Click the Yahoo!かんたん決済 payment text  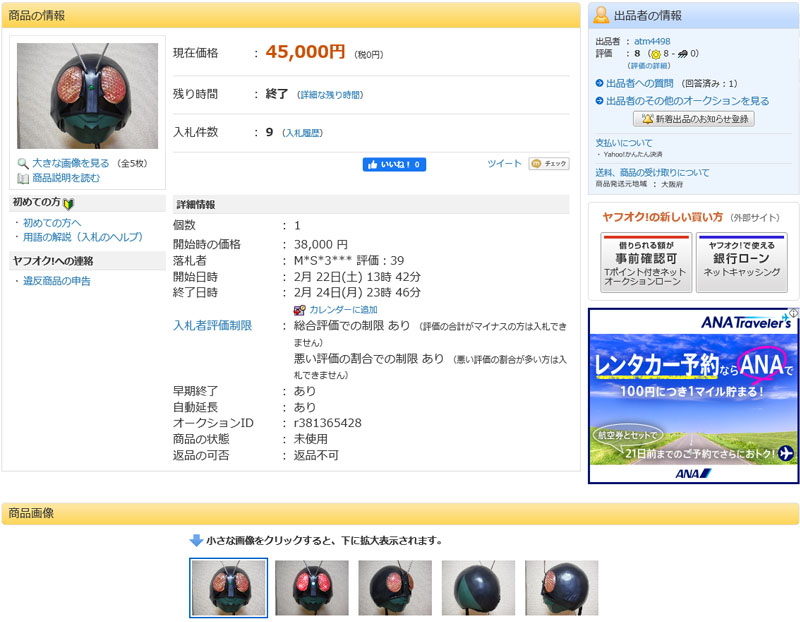(x=633, y=154)
